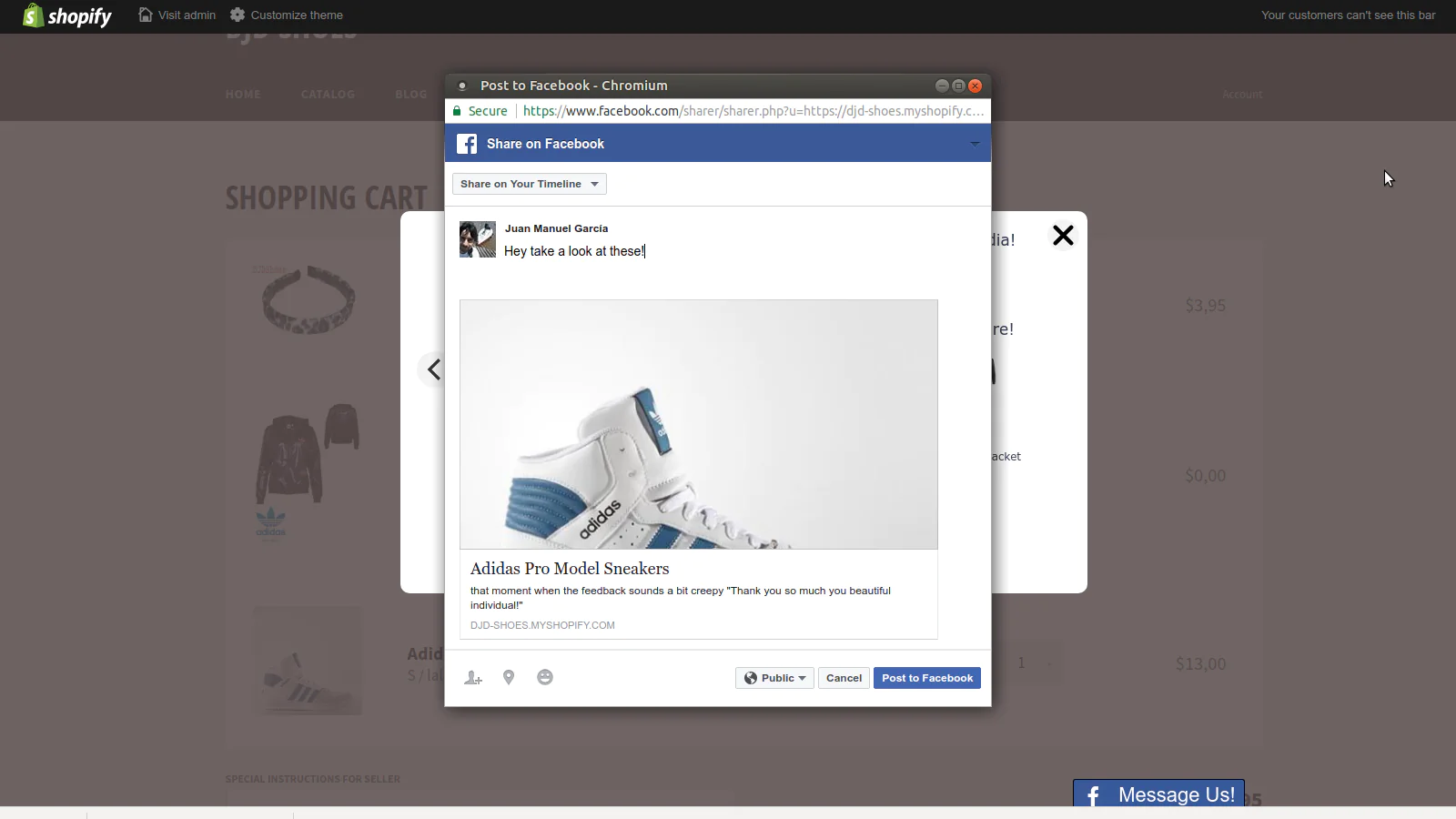Focus the post message text field

[719, 252]
